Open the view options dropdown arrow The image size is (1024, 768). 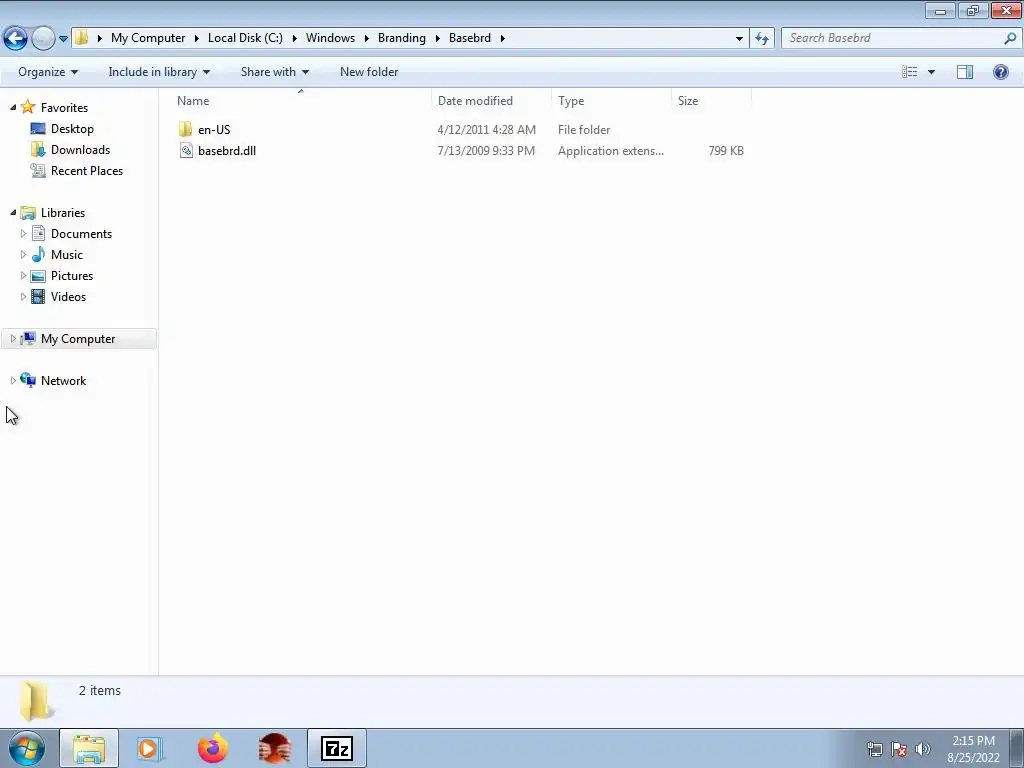coord(931,72)
